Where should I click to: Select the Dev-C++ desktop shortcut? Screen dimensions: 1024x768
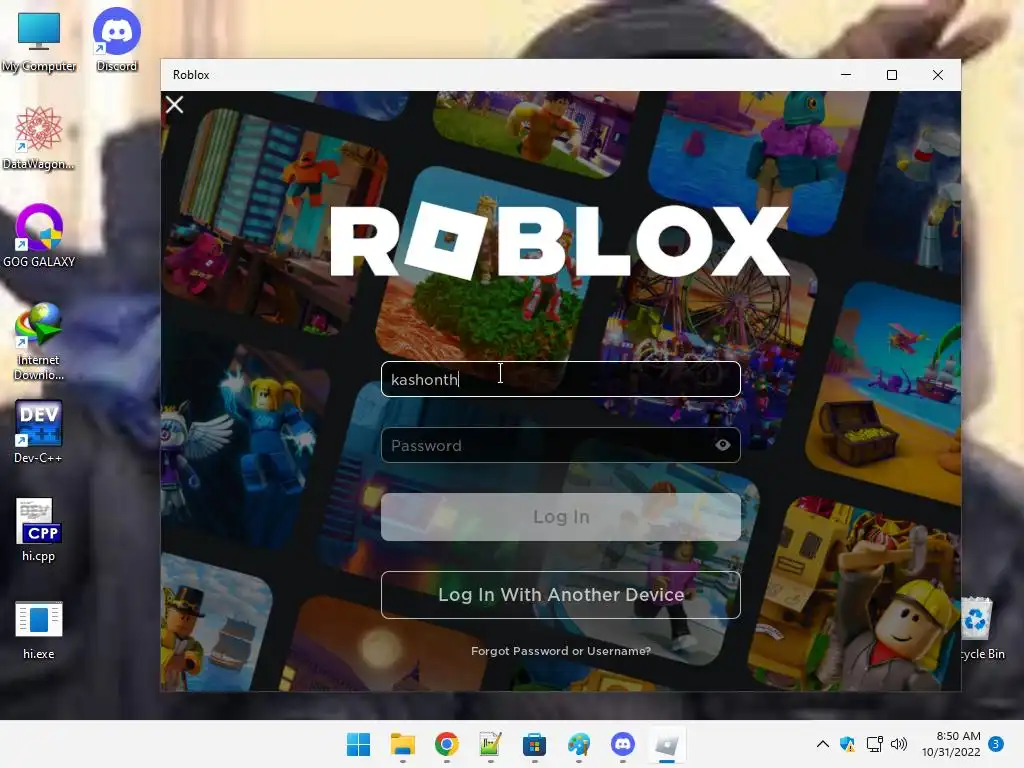click(x=39, y=432)
